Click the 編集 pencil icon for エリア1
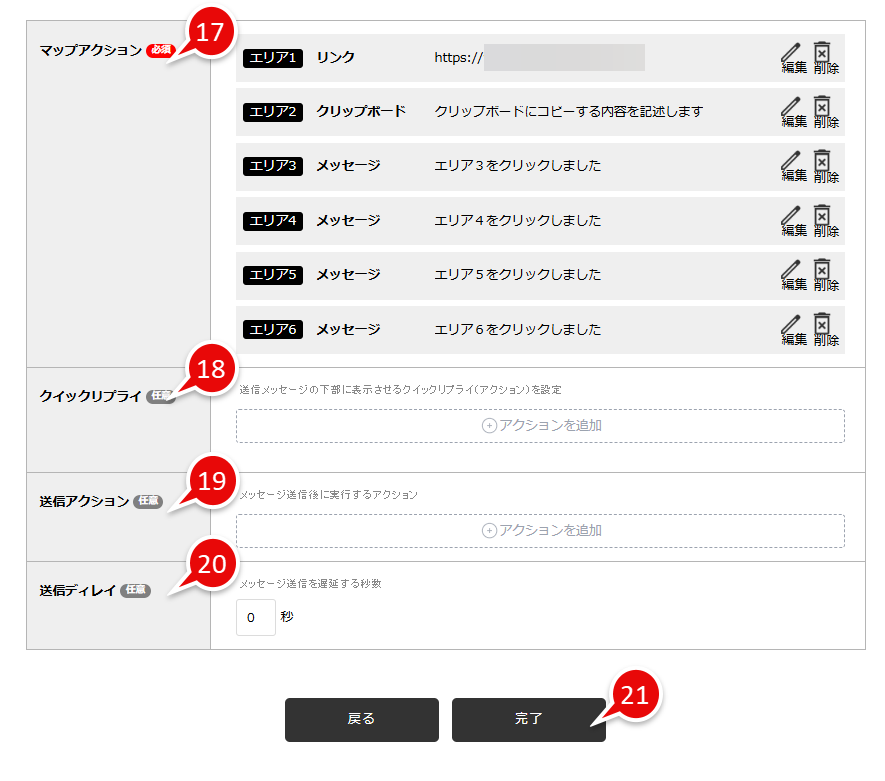Screen dimensions: 885x781 (792, 57)
